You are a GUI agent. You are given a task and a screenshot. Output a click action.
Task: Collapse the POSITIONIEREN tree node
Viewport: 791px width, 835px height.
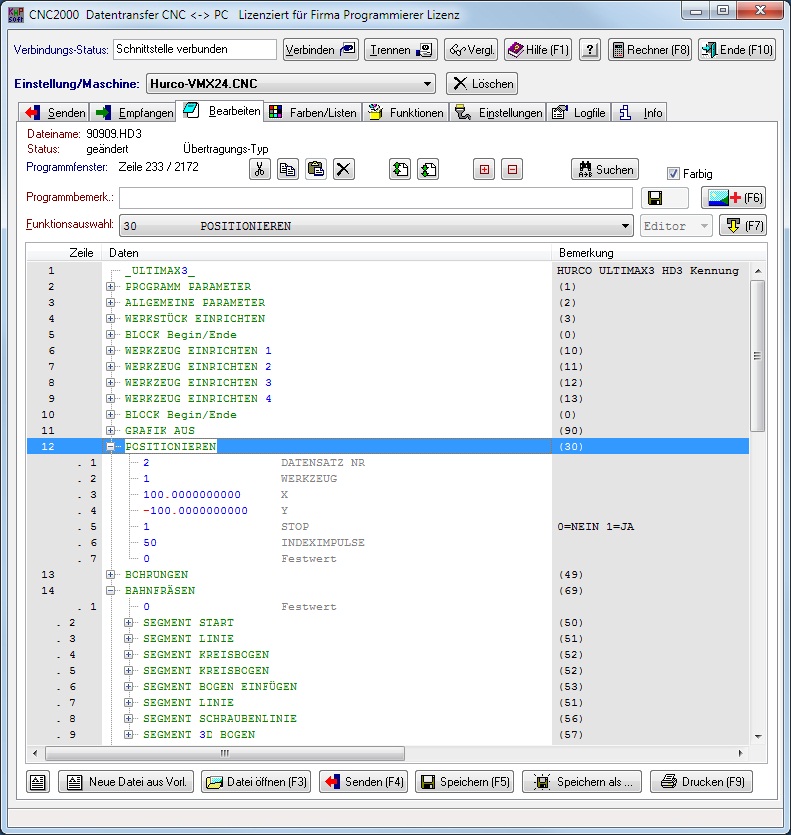click(x=111, y=447)
